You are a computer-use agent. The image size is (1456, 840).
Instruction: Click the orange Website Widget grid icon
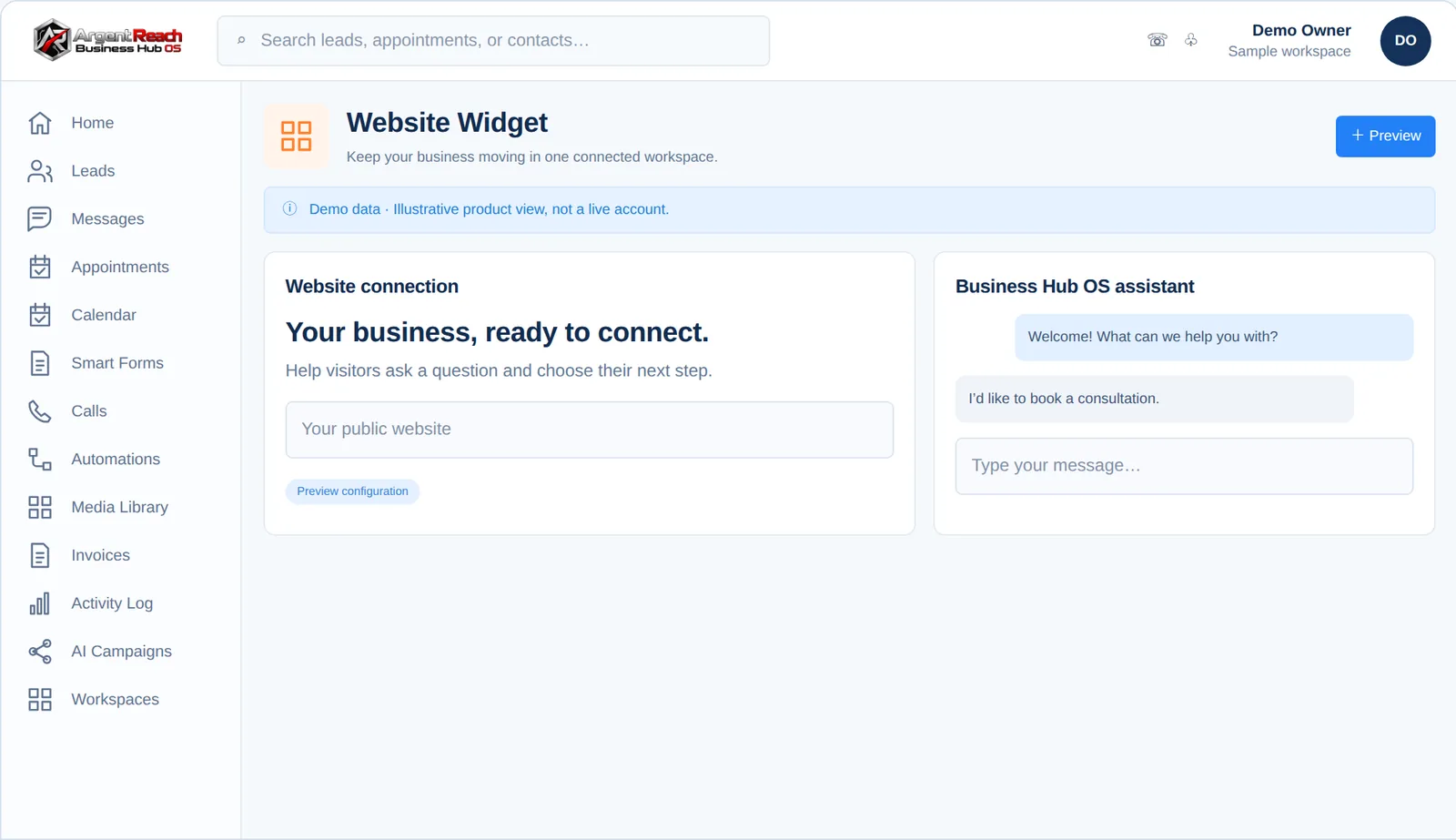296,137
